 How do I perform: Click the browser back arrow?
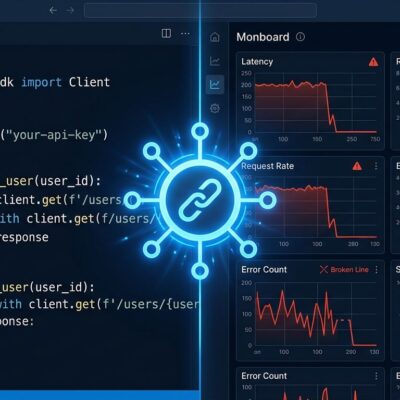coord(53,10)
